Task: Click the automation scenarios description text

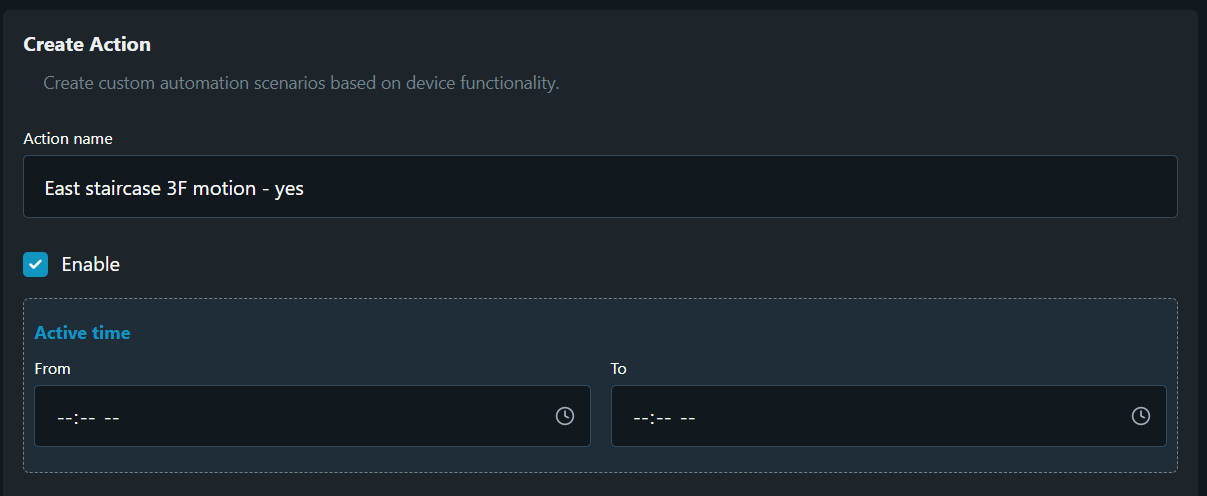Action: tap(301, 83)
